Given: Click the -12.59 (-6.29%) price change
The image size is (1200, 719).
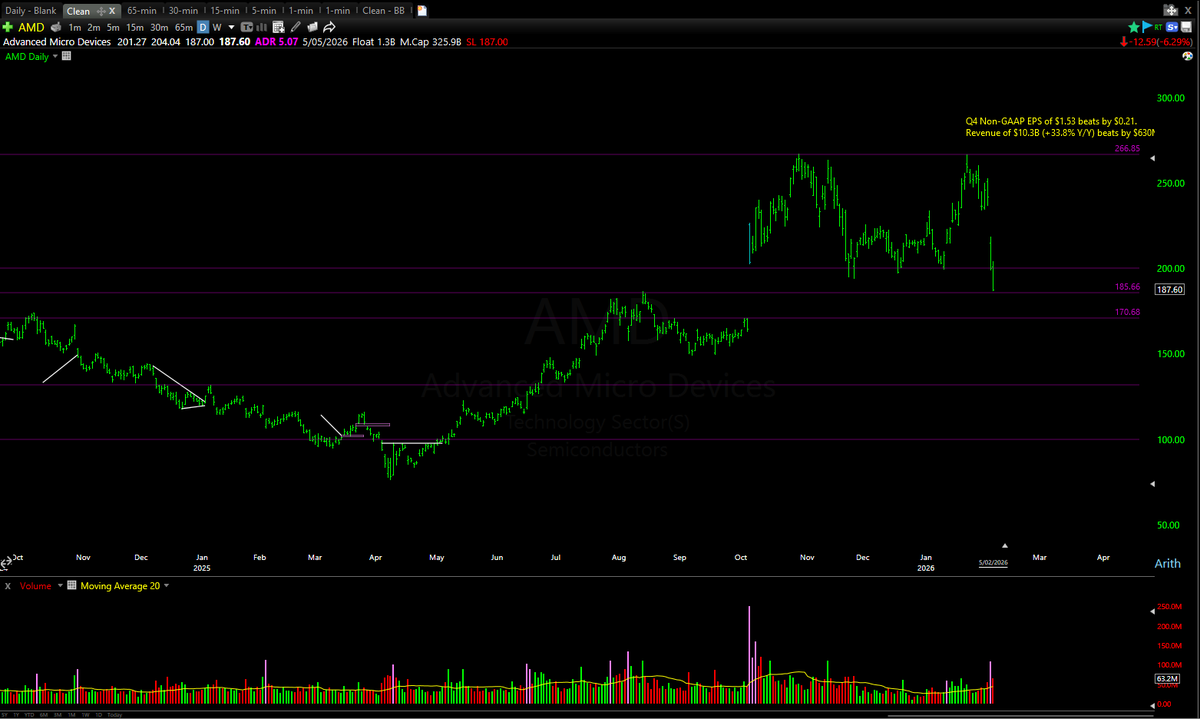Looking at the screenshot, I should (x=1162, y=42).
